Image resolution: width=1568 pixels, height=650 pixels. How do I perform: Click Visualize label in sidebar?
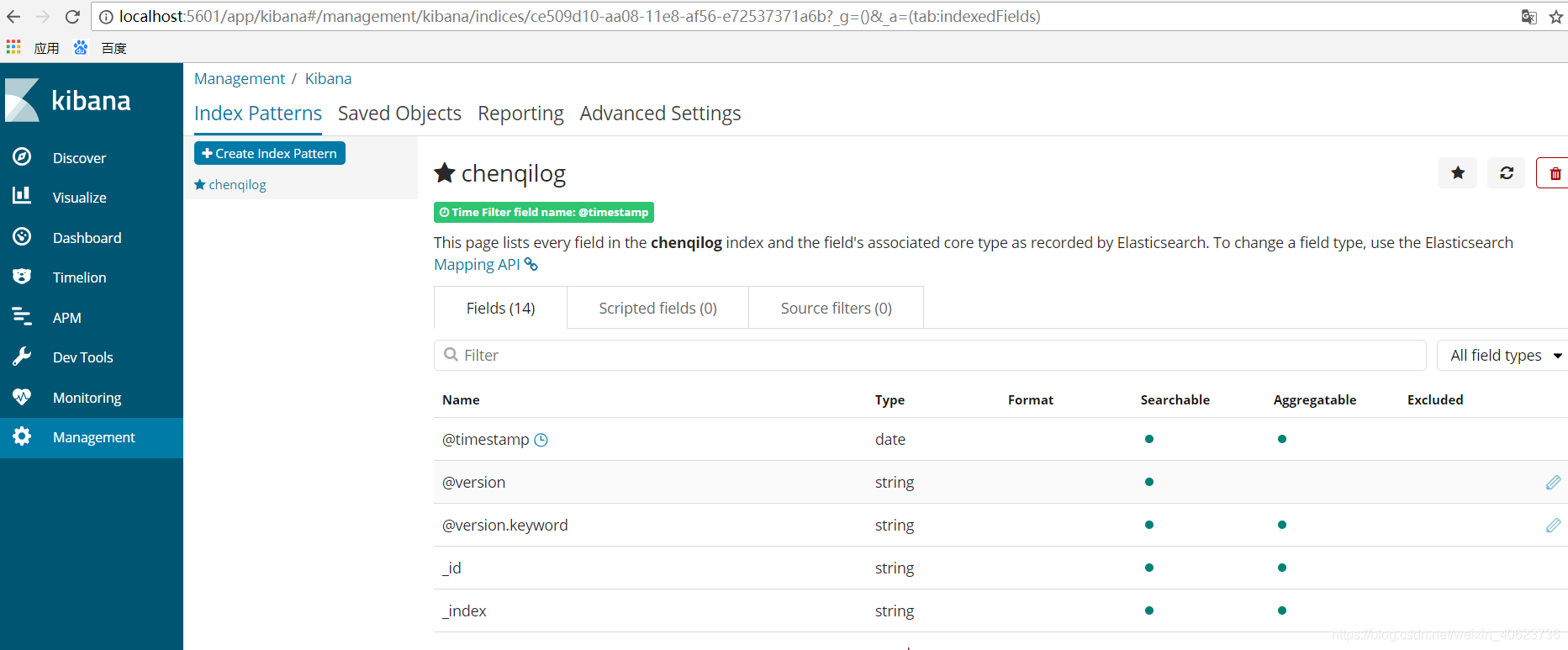[x=79, y=198]
